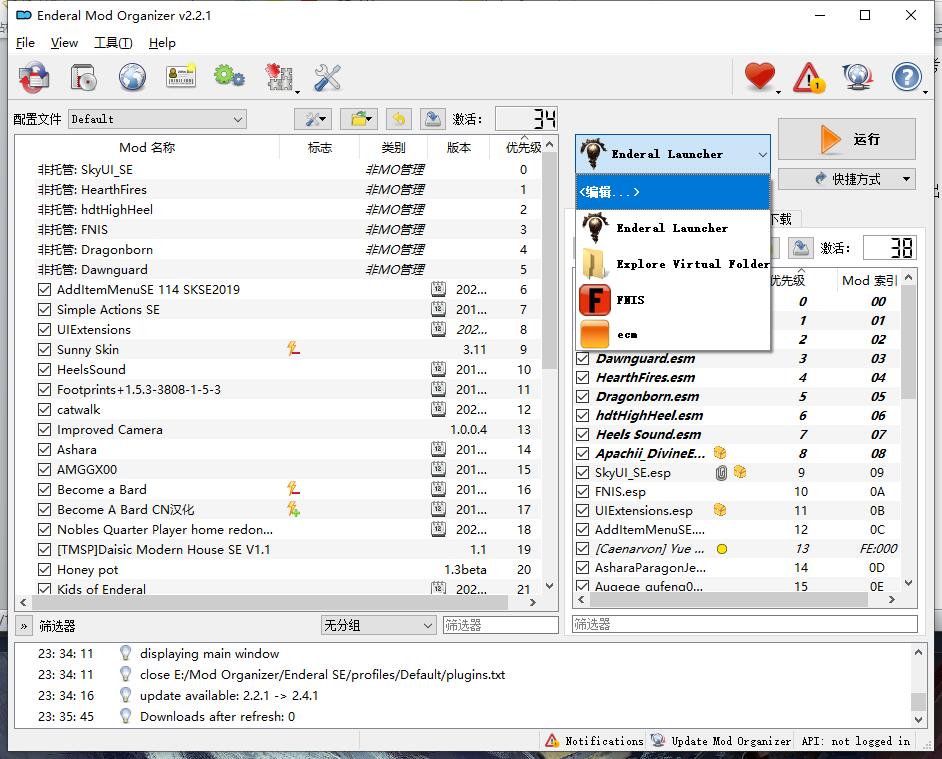The width and height of the screenshot is (942, 759).
Task: Click the plugin list vertical scrollbar thumb
Action: tap(908, 341)
